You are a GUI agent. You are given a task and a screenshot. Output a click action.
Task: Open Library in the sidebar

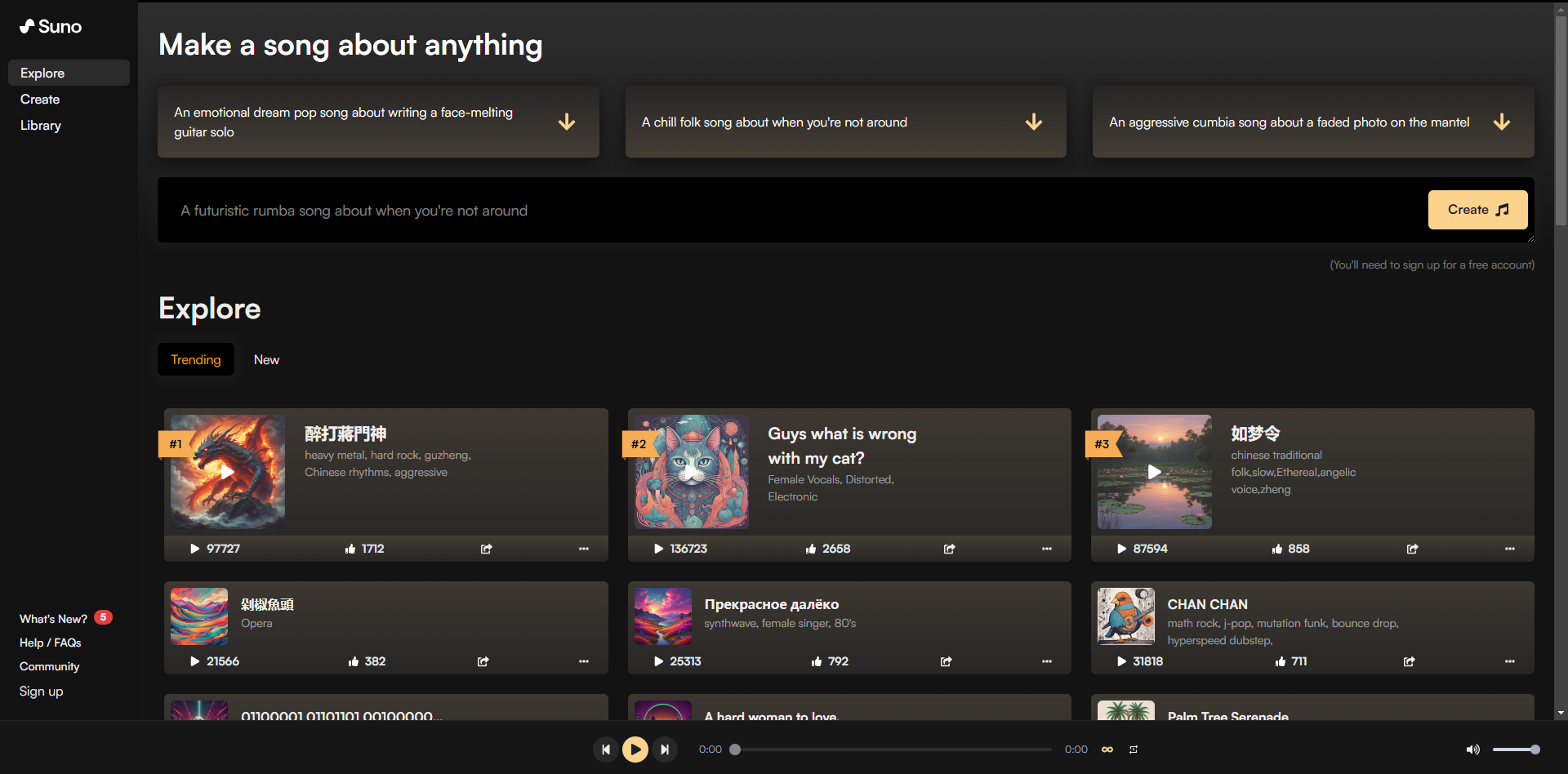pos(41,126)
